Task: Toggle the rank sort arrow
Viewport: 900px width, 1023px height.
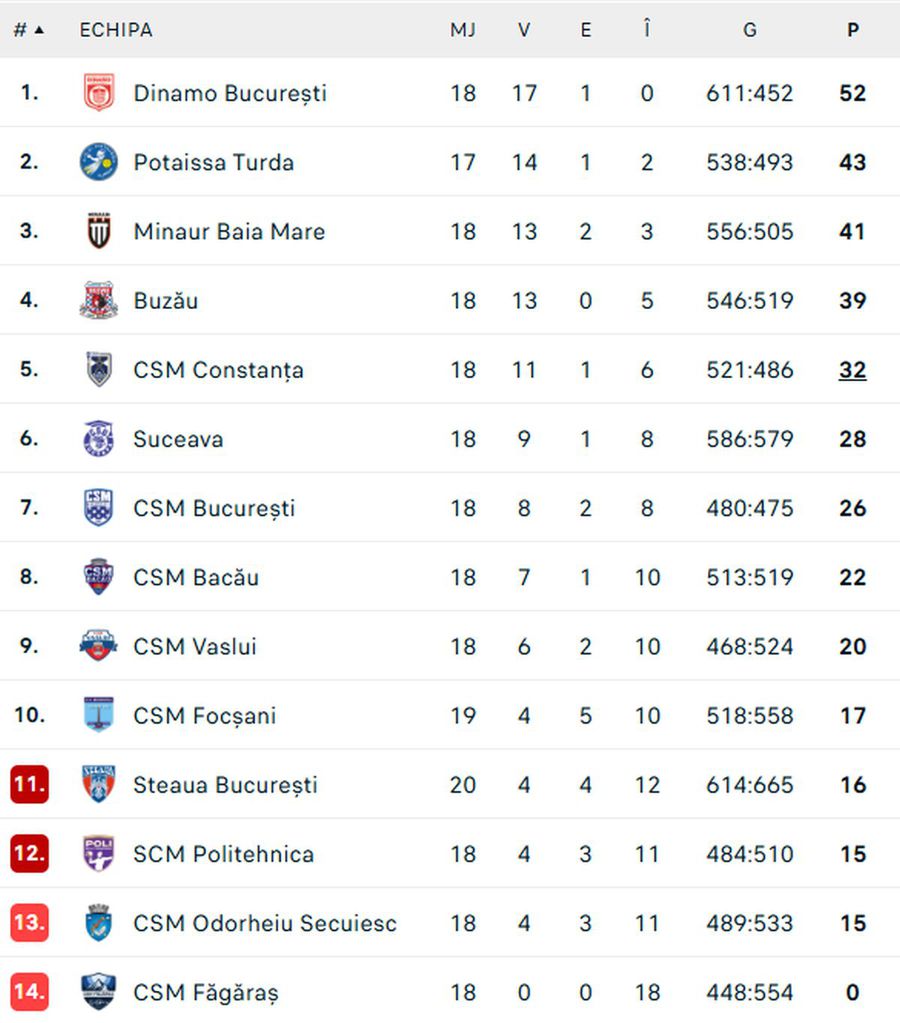Action: click(38, 29)
